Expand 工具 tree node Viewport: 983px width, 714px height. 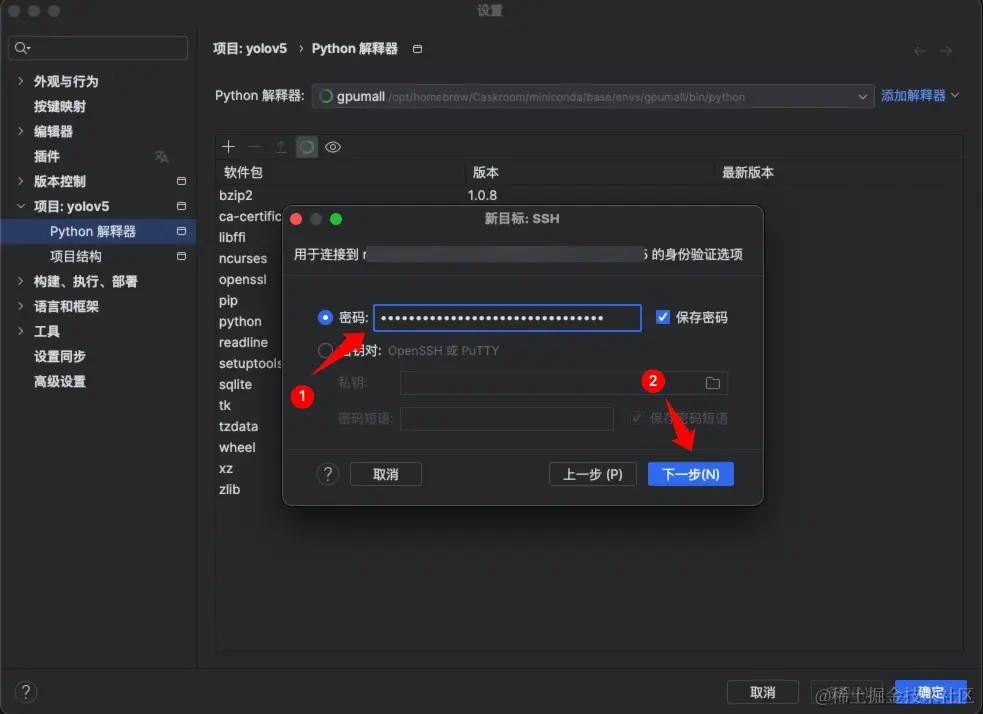pyautogui.click(x=21, y=331)
